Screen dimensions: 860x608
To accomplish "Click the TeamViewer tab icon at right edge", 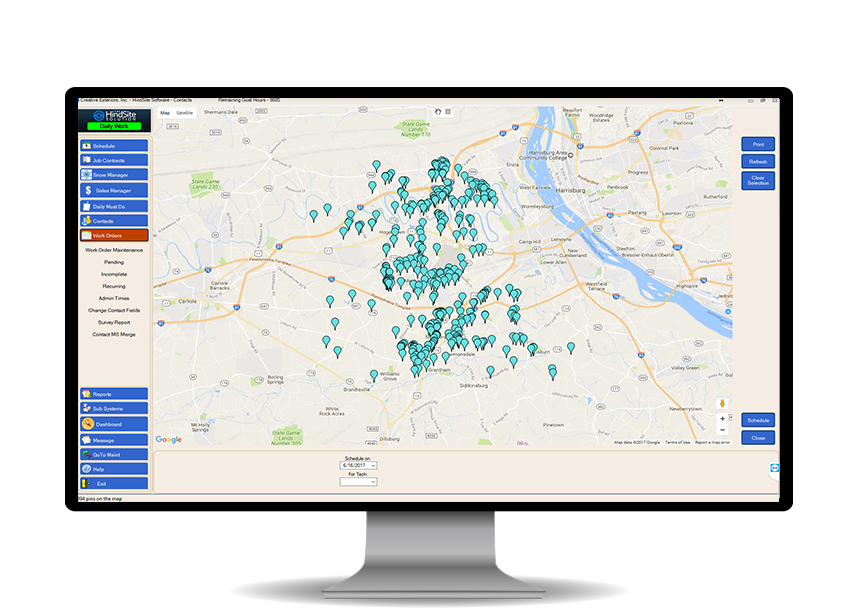I will 774,468.
